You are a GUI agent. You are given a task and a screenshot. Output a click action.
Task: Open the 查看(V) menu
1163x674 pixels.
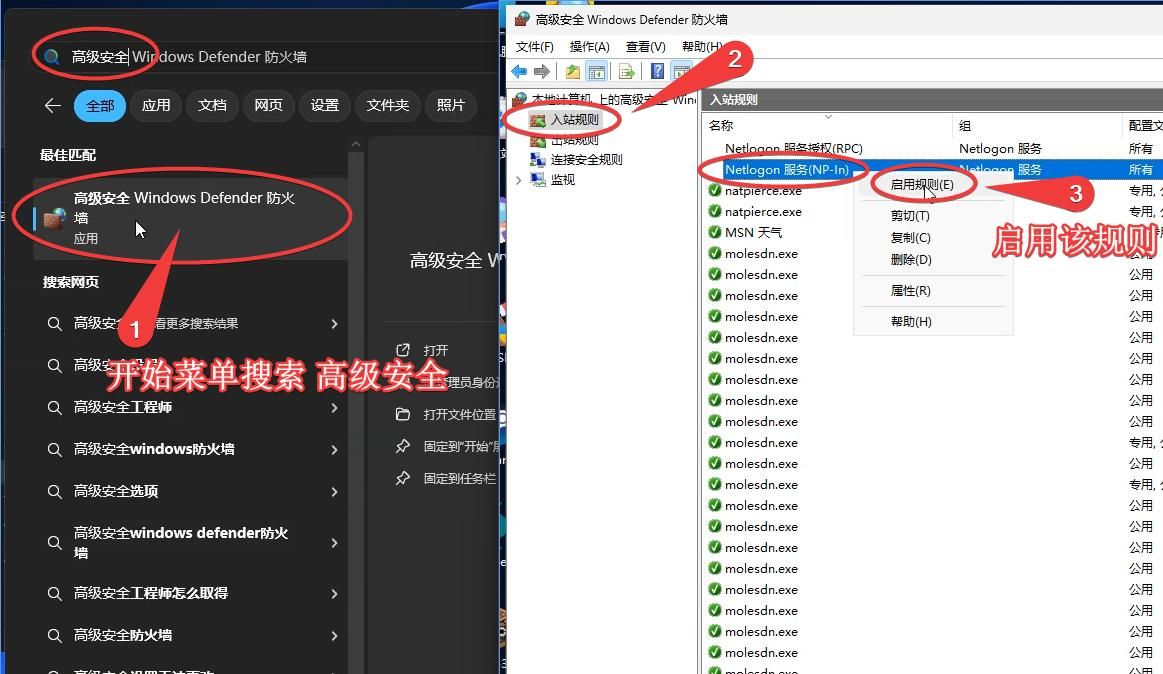645,46
